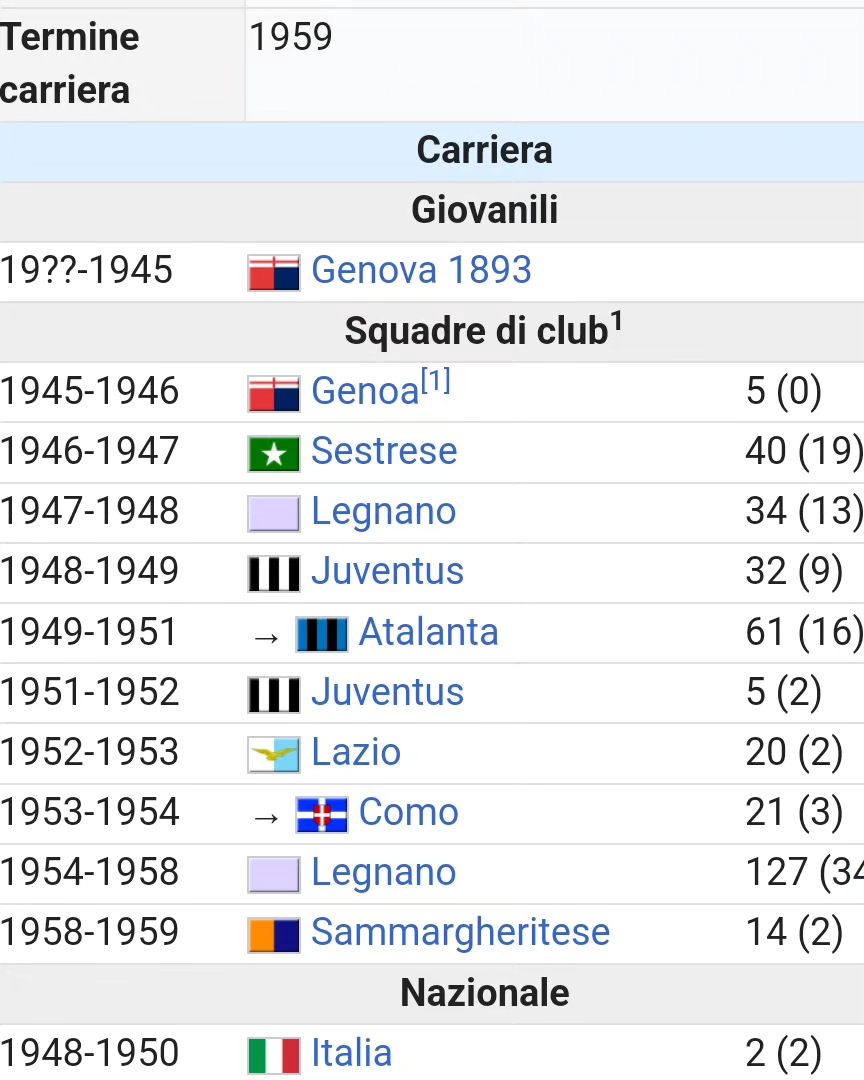This screenshot has width=864, height=1080.
Task: Click the lilac Legnano flag icon for 1947-1948
Action: point(274,514)
